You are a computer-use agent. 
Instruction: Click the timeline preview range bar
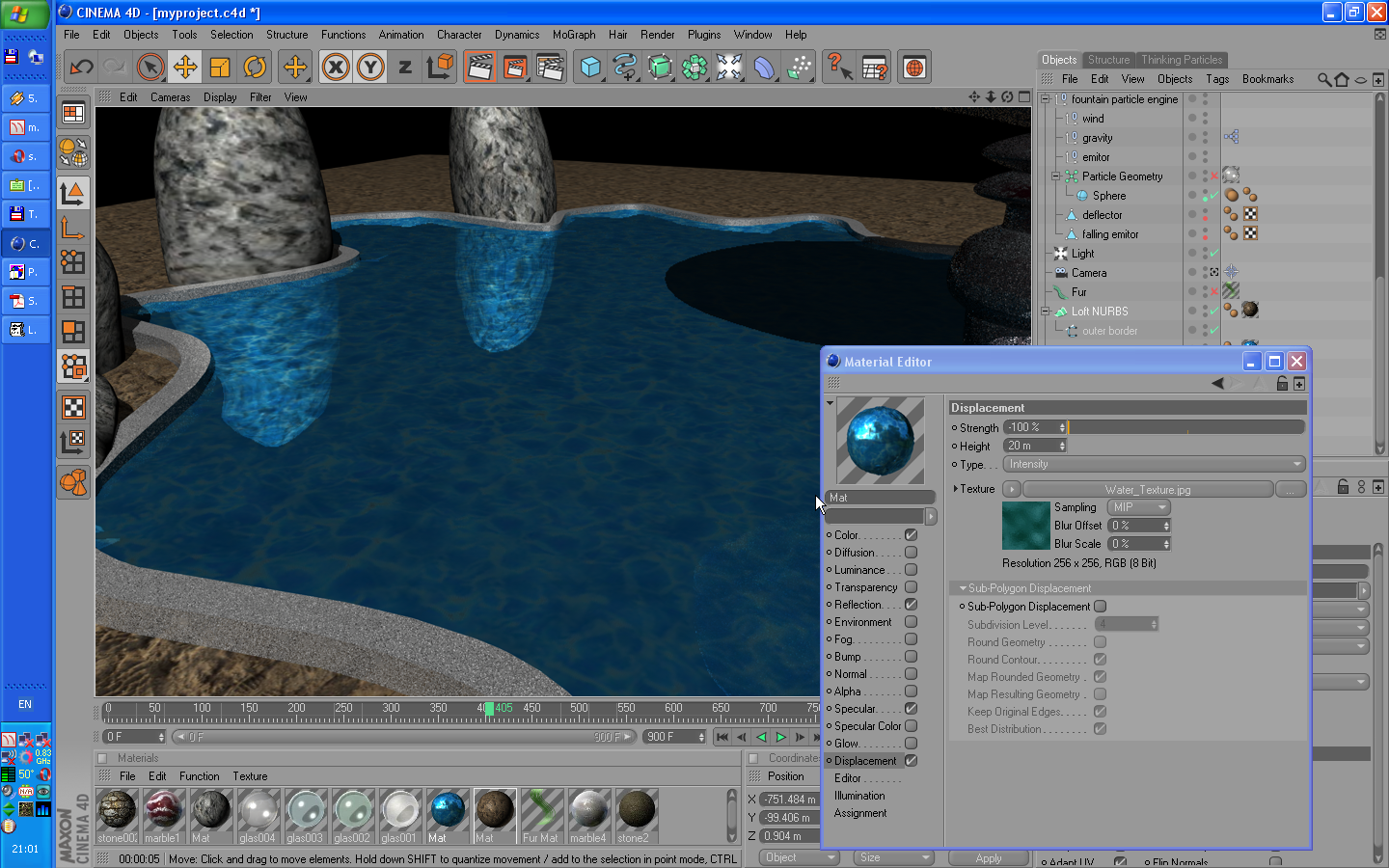[402, 737]
